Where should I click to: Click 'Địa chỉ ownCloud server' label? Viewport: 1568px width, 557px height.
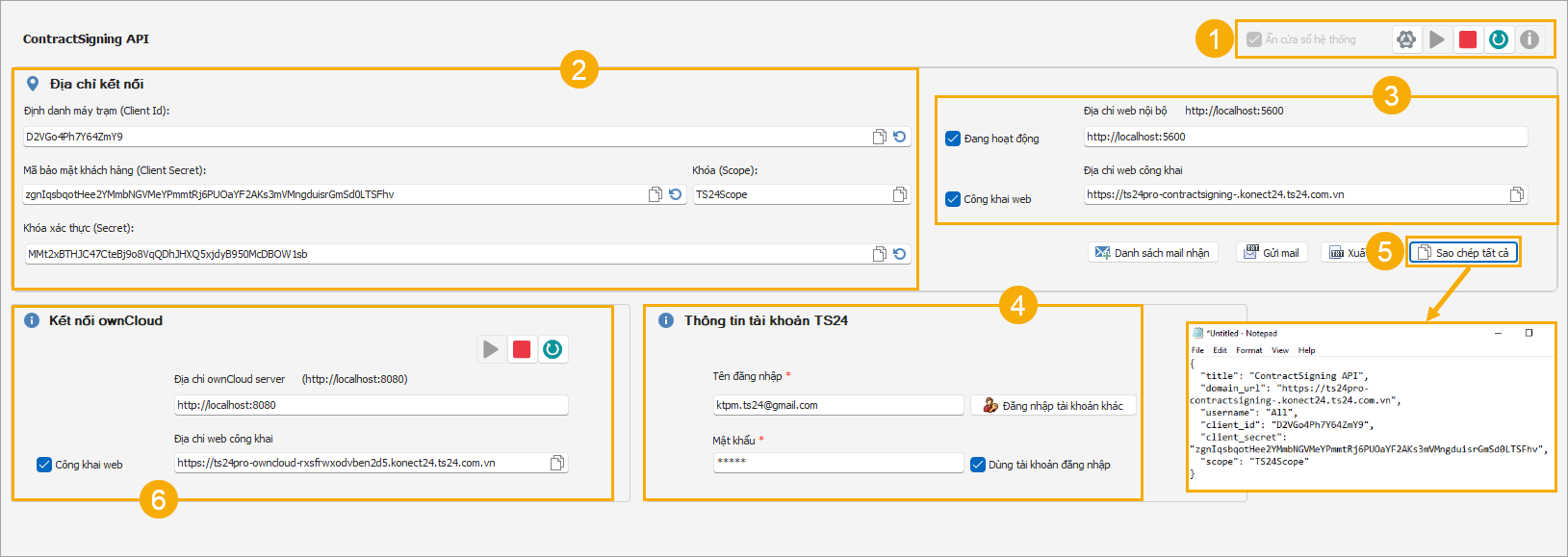click(229, 379)
